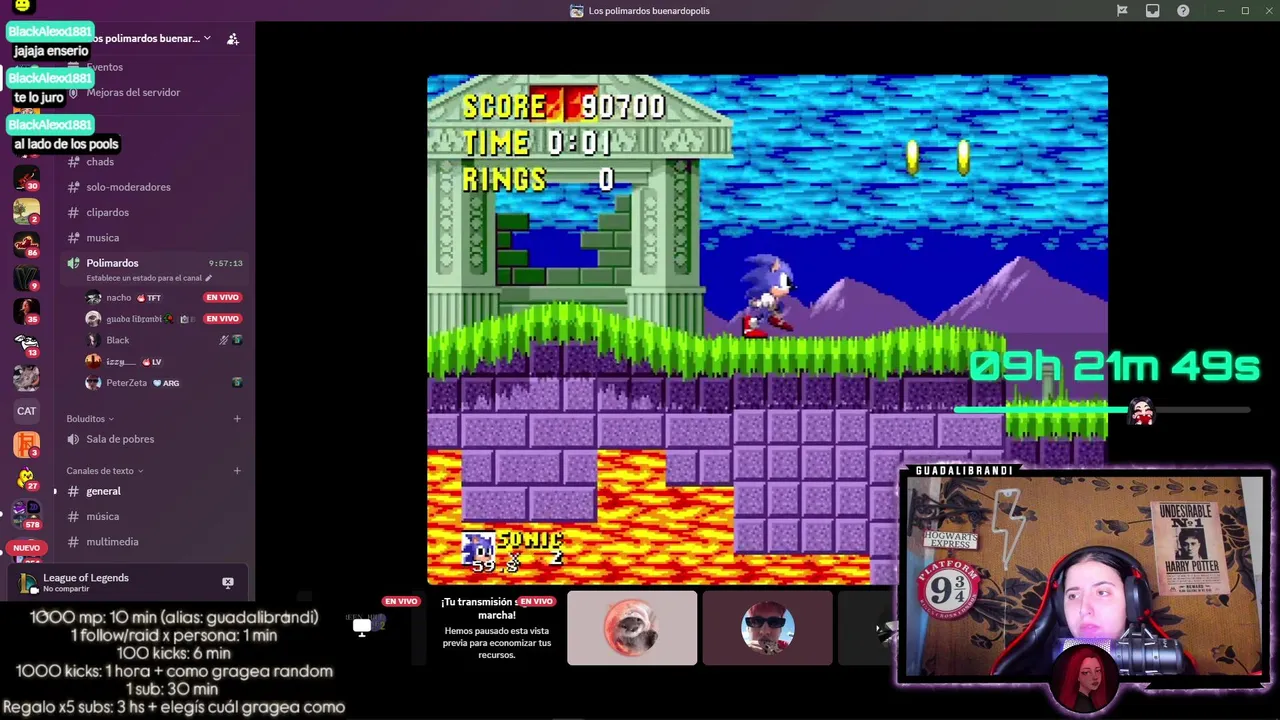This screenshot has width=1280, height=720.
Task: Open the música channel under Canales de texto
Action: click(x=102, y=517)
